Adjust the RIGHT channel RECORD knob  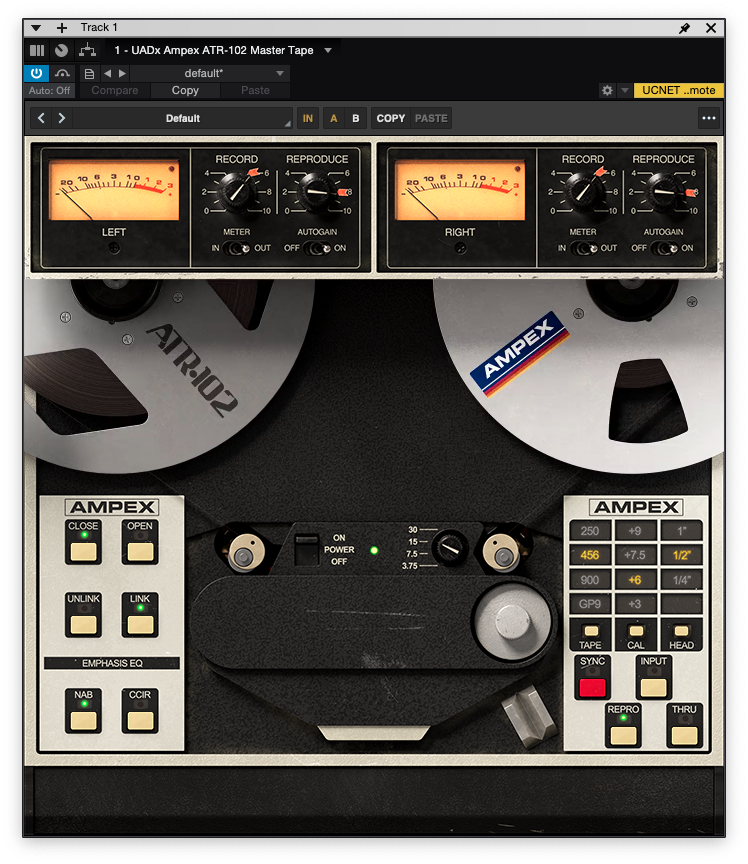[x=583, y=192]
